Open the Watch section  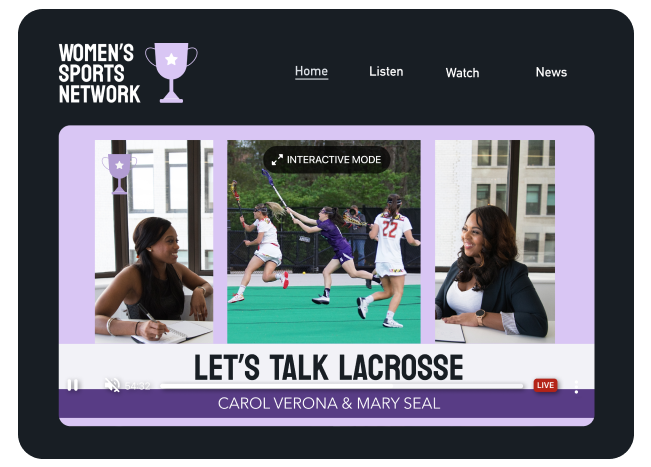462,72
